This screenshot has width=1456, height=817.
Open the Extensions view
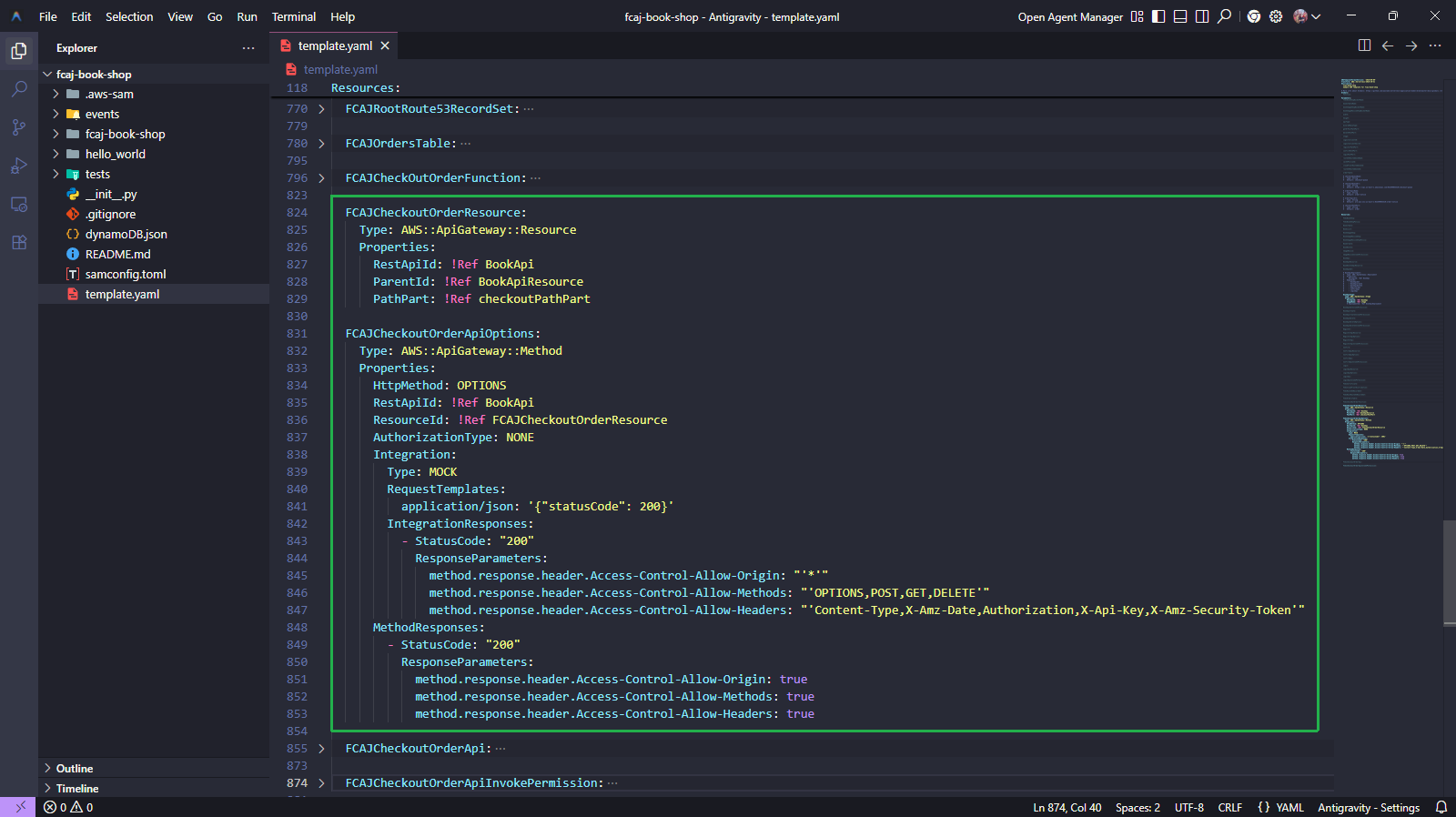(19, 242)
